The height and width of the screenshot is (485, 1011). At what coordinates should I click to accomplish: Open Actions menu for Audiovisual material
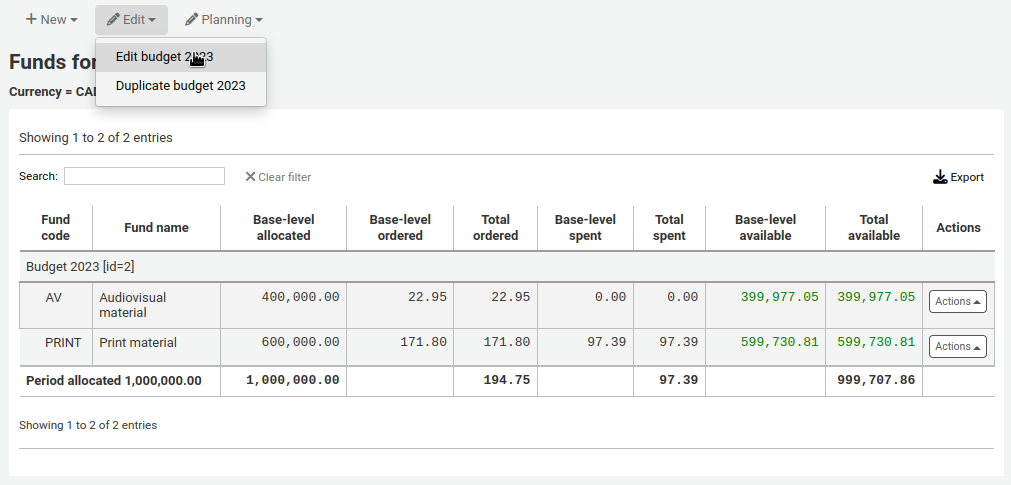point(957,301)
